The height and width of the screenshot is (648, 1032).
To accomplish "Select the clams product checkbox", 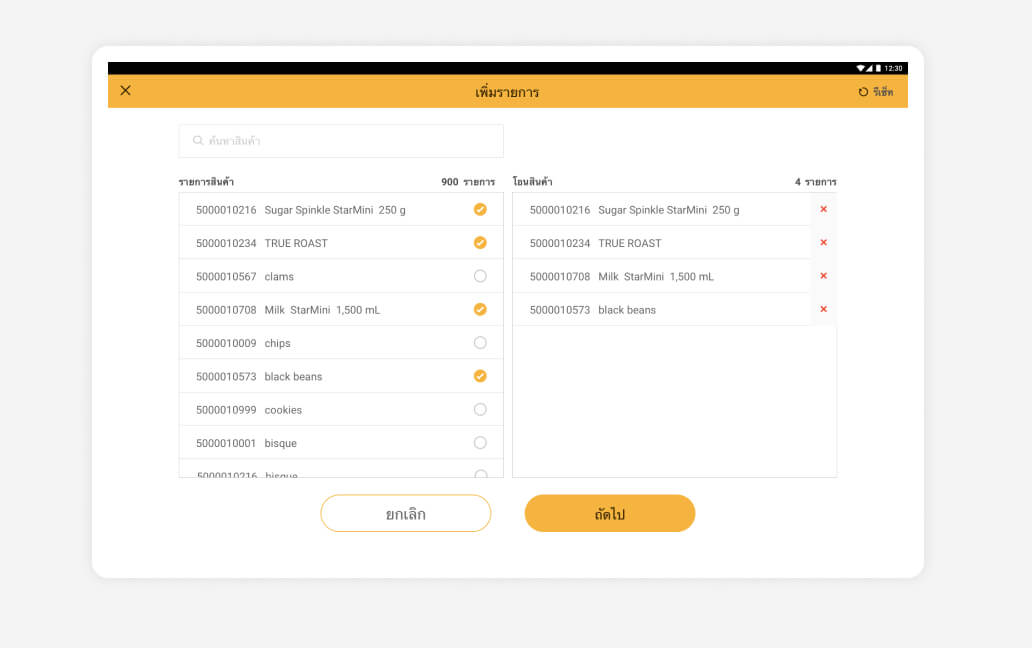I will click(480, 276).
